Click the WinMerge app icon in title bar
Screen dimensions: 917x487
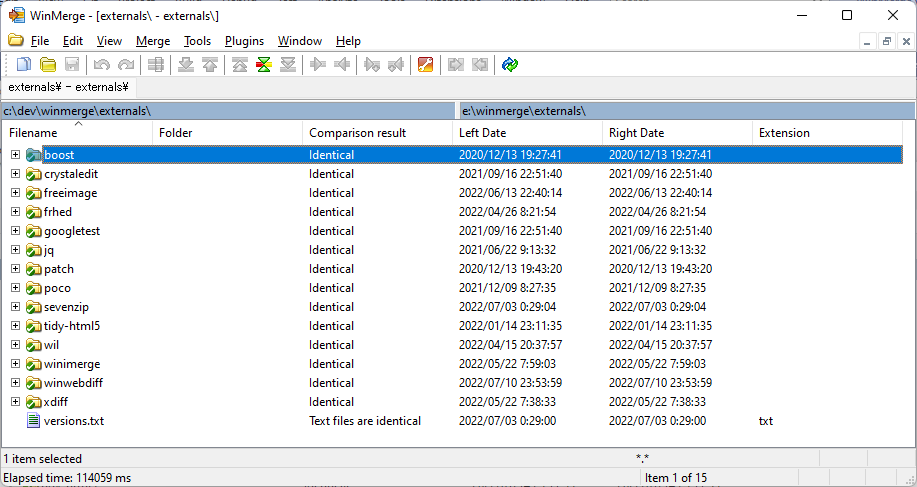click(16, 15)
